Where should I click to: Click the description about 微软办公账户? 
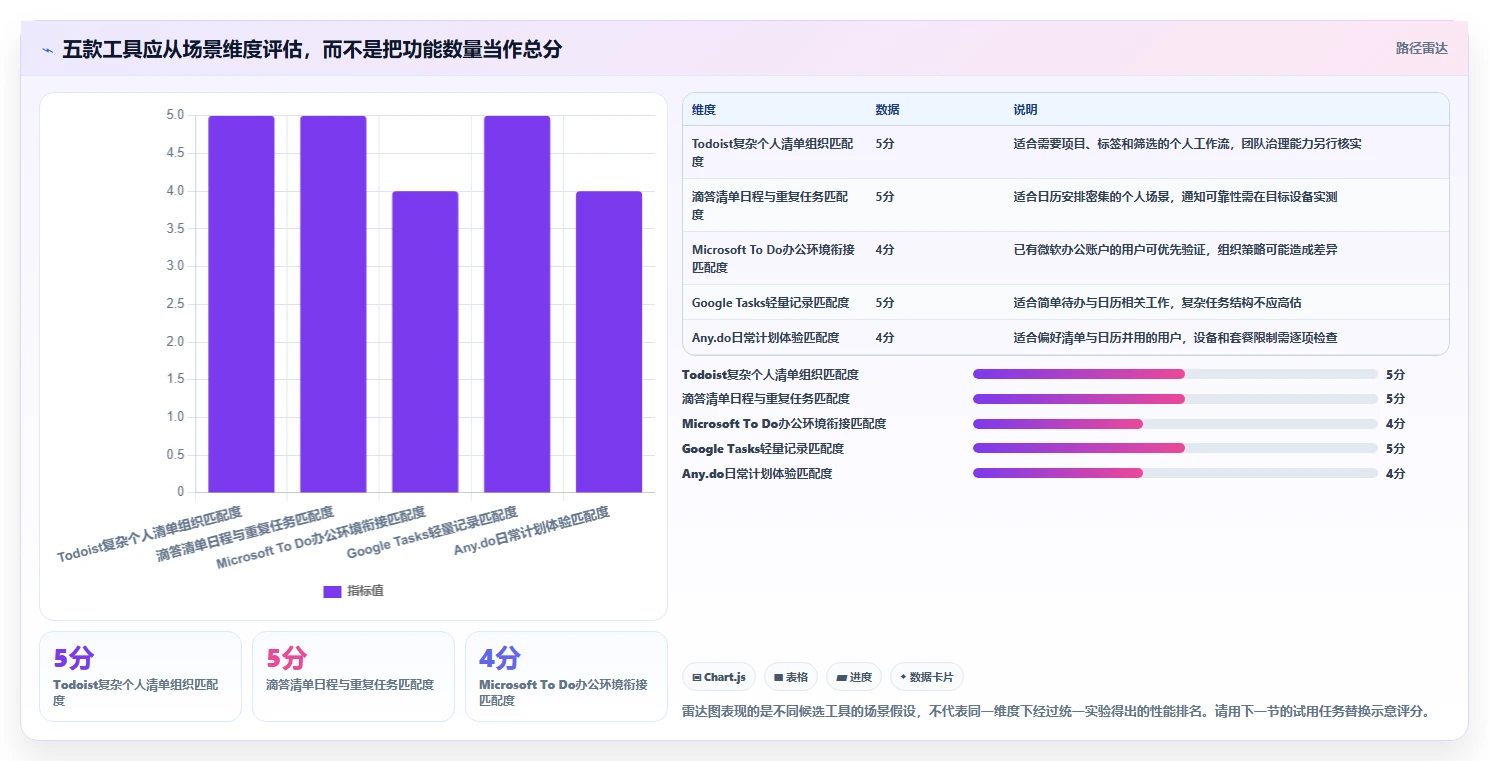[x=1175, y=250]
